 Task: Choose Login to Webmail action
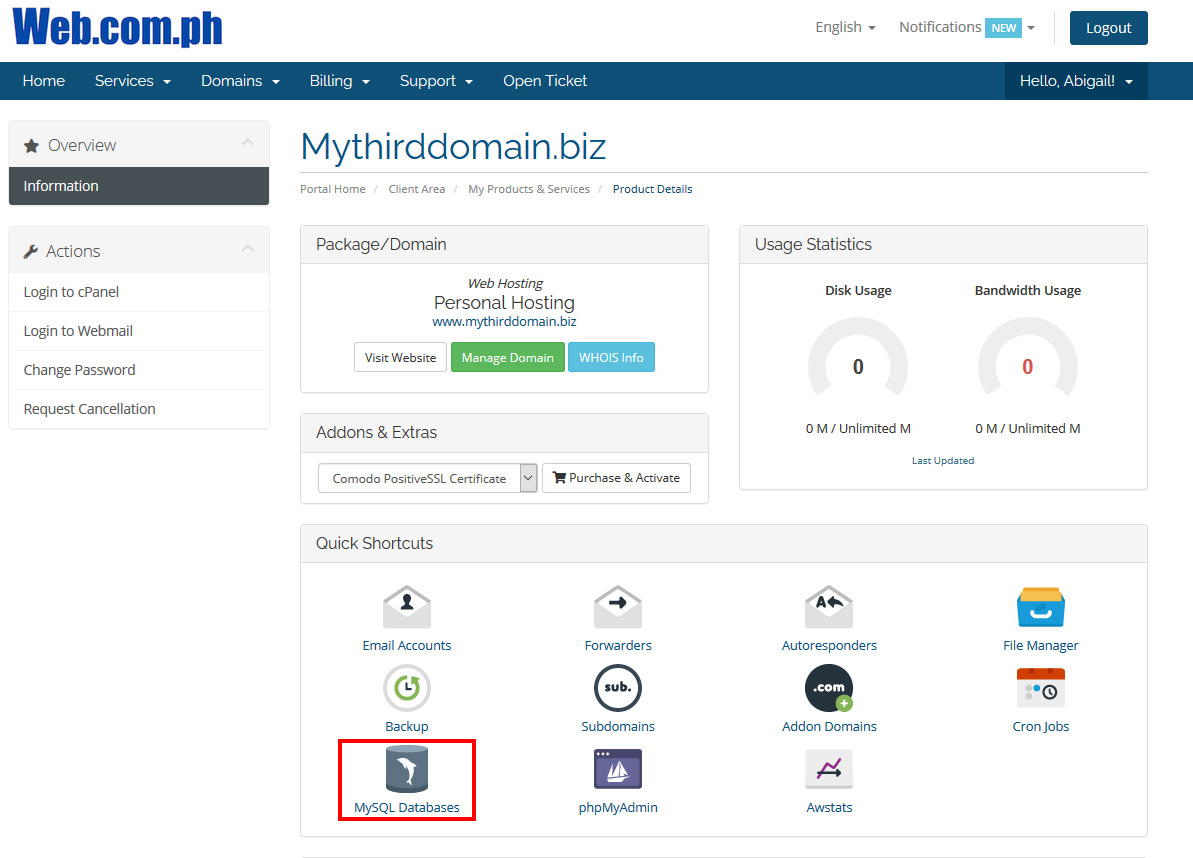click(x=138, y=331)
